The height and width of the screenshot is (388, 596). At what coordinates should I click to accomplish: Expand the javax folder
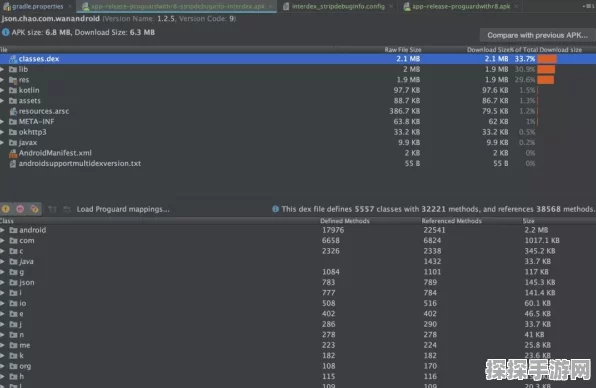2,143
